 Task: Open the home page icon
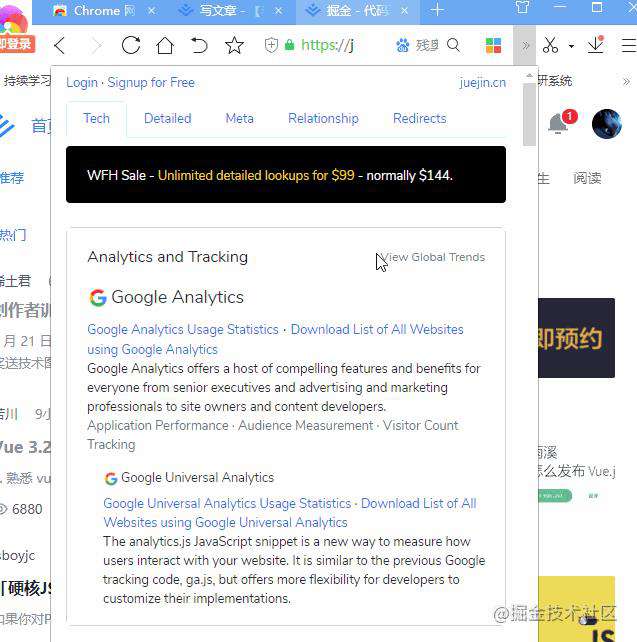coord(165,45)
